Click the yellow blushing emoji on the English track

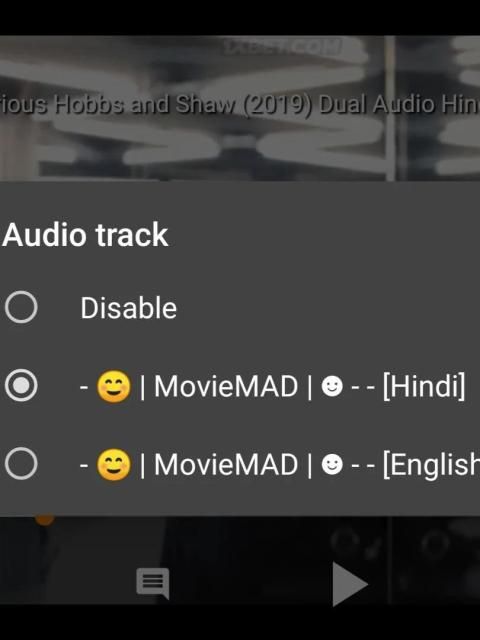click(x=114, y=465)
